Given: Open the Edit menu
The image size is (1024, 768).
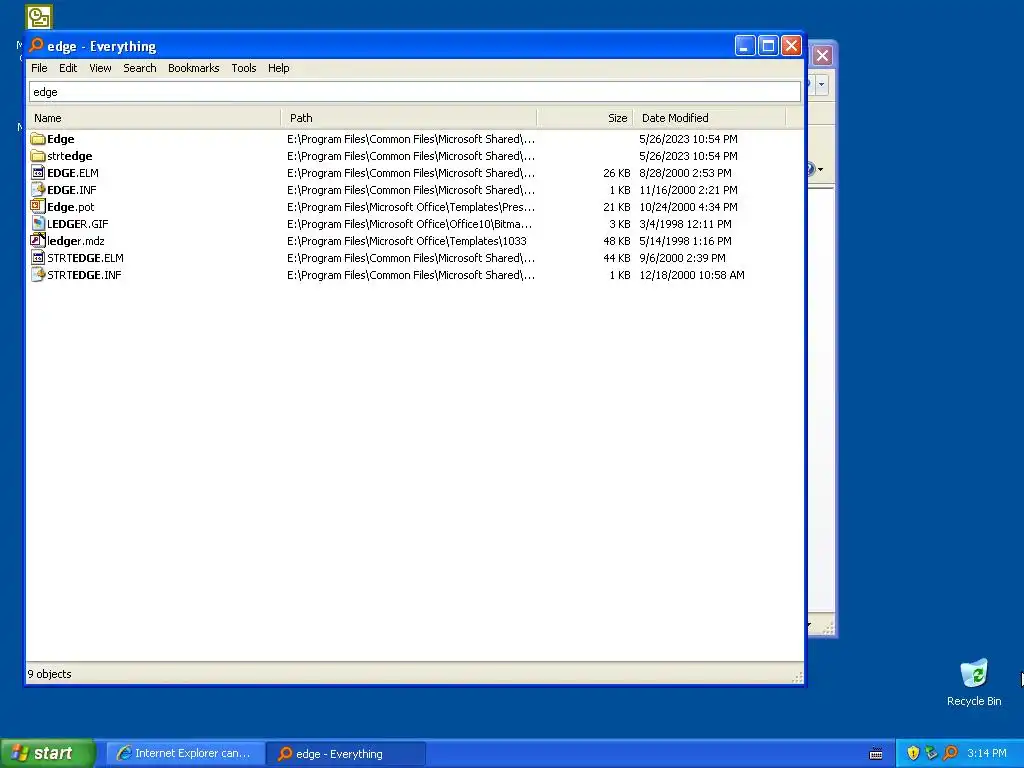Looking at the screenshot, I should pyautogui.click(x=68, y=68).
